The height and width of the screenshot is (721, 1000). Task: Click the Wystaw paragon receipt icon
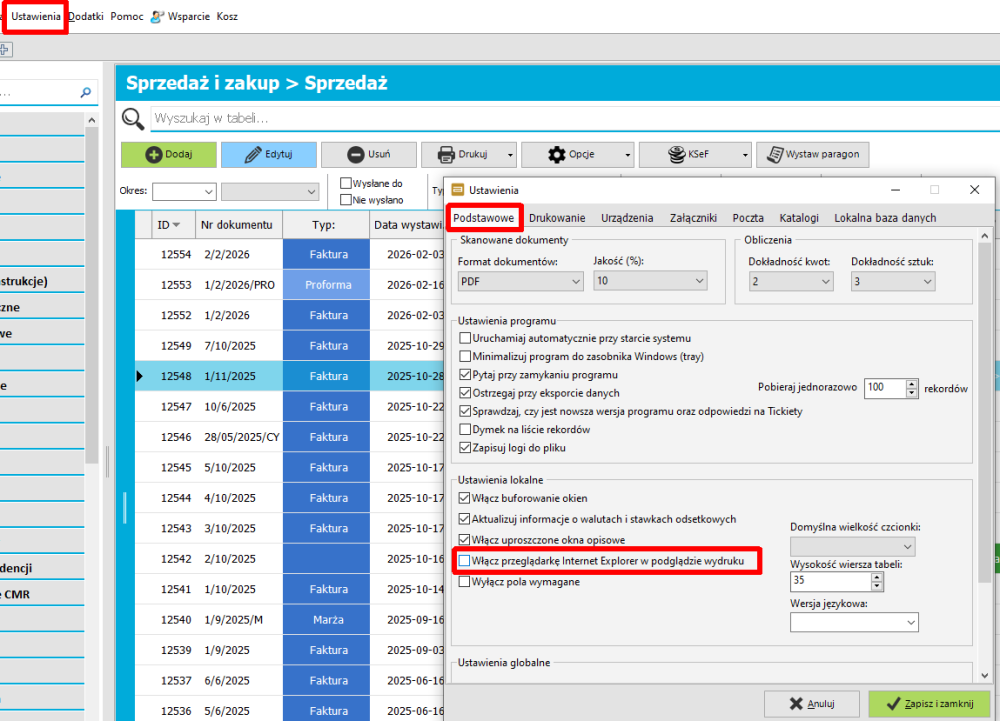click(774, 155)
